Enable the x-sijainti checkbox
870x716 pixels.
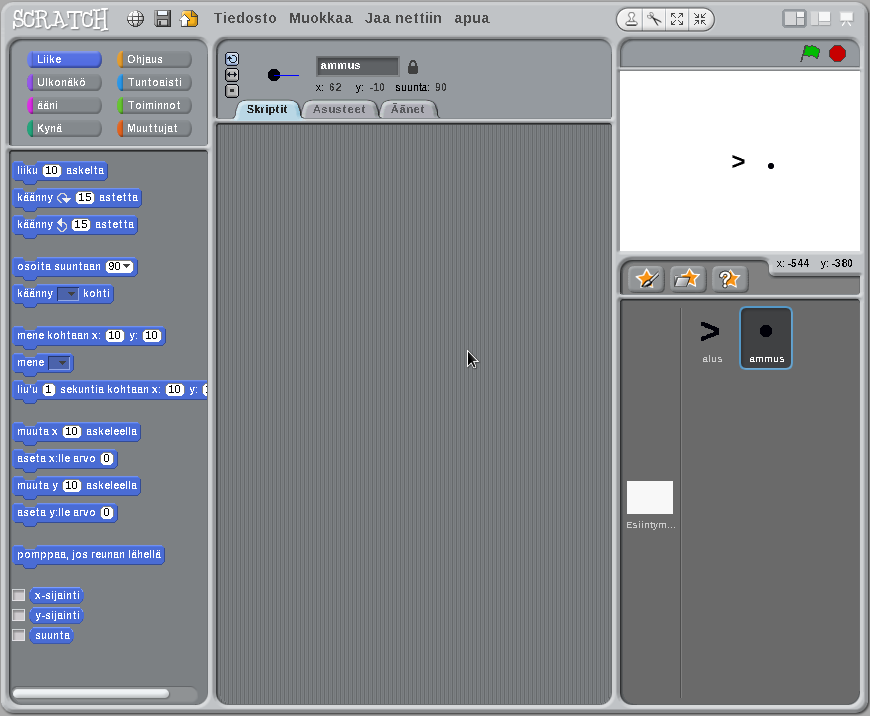pyautogui.click(x=18, y=595)
